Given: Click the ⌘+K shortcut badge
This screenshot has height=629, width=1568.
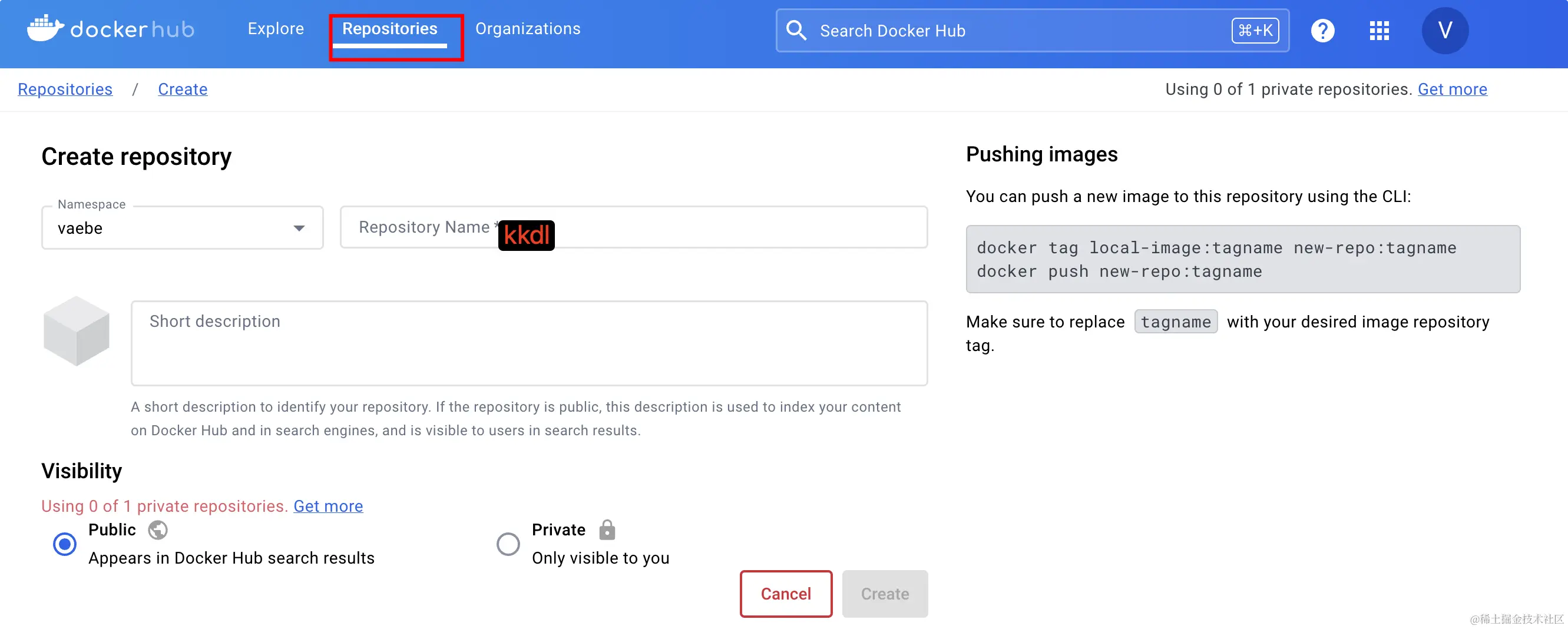Looking at the screenshot, I should click(x=1255, y=31).
